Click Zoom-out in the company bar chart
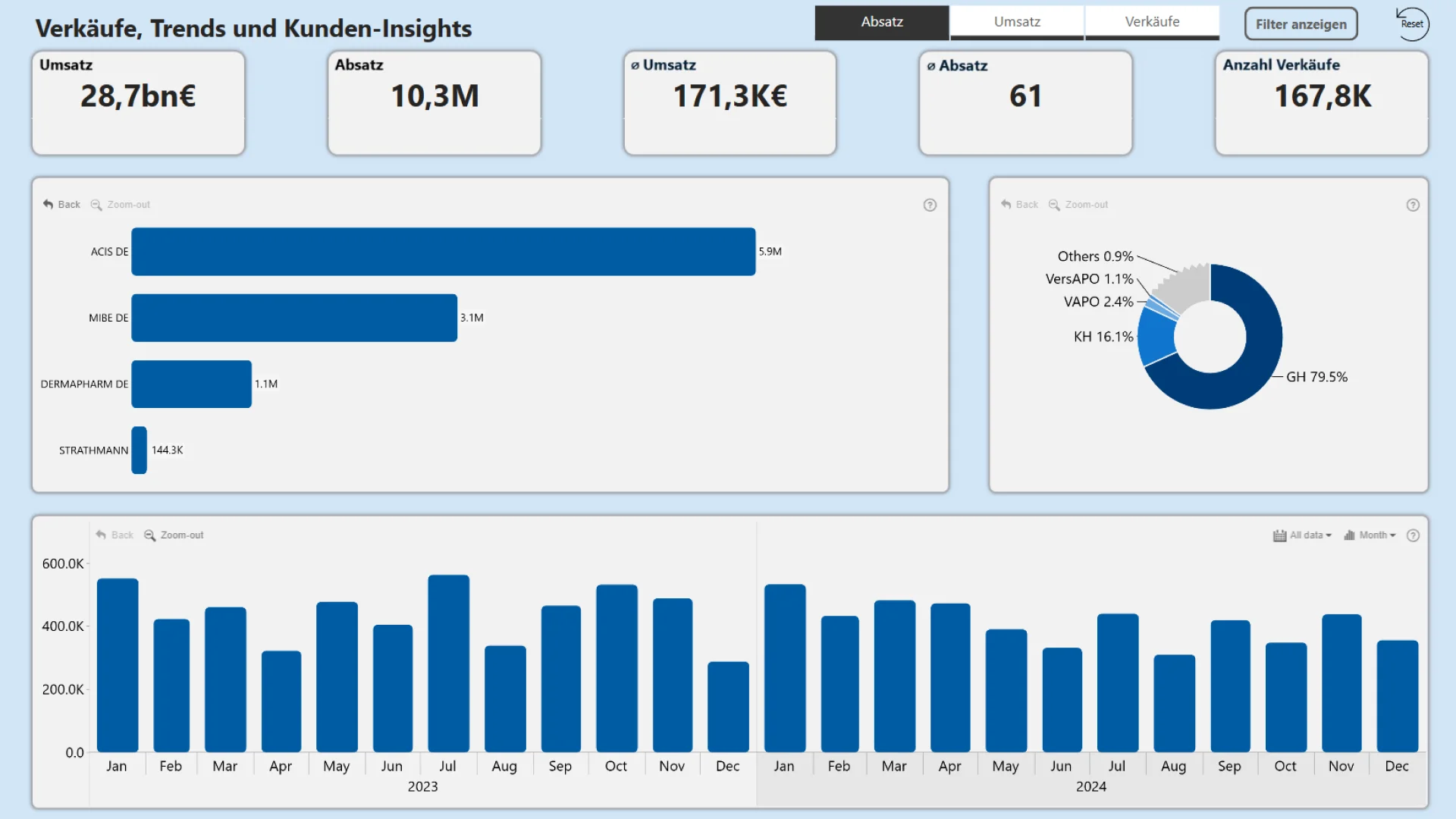 coord(121,205)
